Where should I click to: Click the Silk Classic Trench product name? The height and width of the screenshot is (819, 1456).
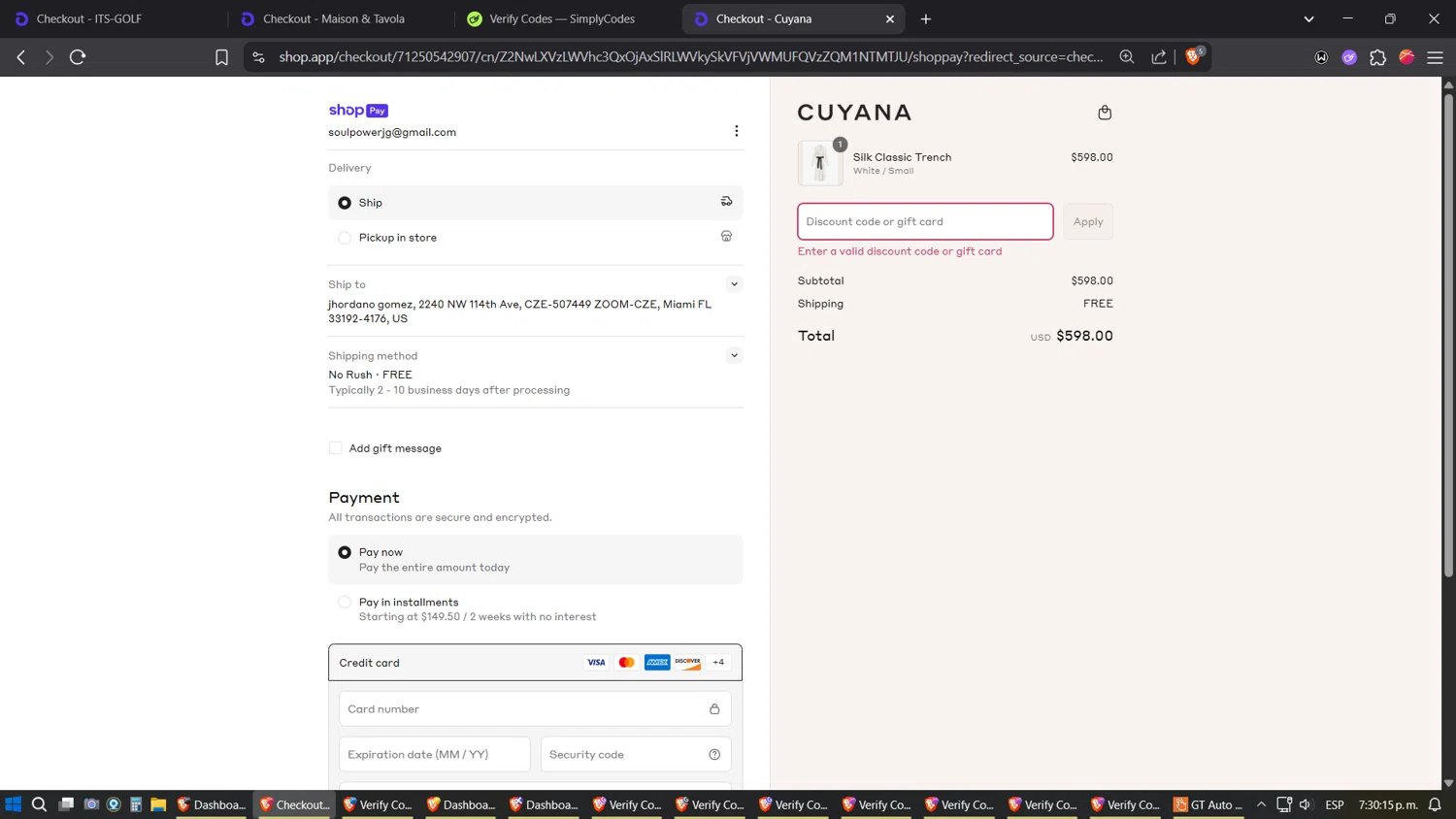tap(902, 156)
